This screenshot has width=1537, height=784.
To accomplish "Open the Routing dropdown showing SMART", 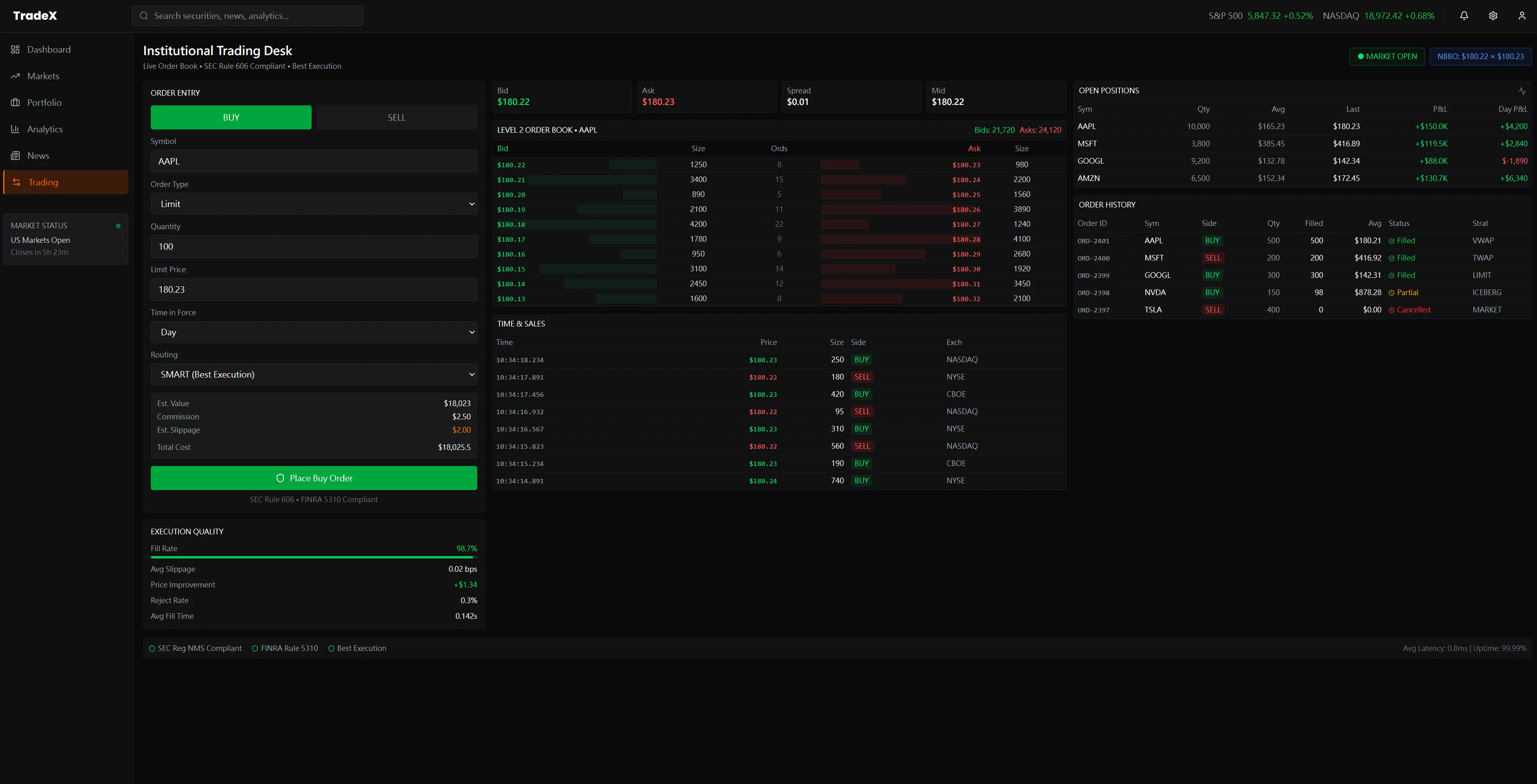I will coord(313,374).
